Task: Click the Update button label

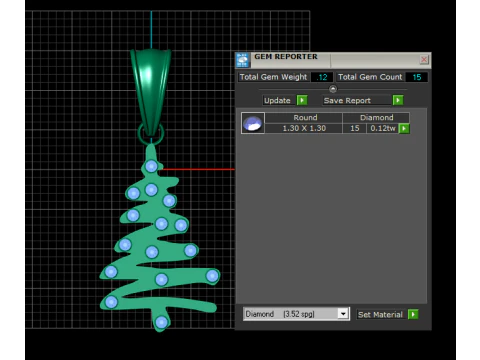Action: (x=277, y=101)
